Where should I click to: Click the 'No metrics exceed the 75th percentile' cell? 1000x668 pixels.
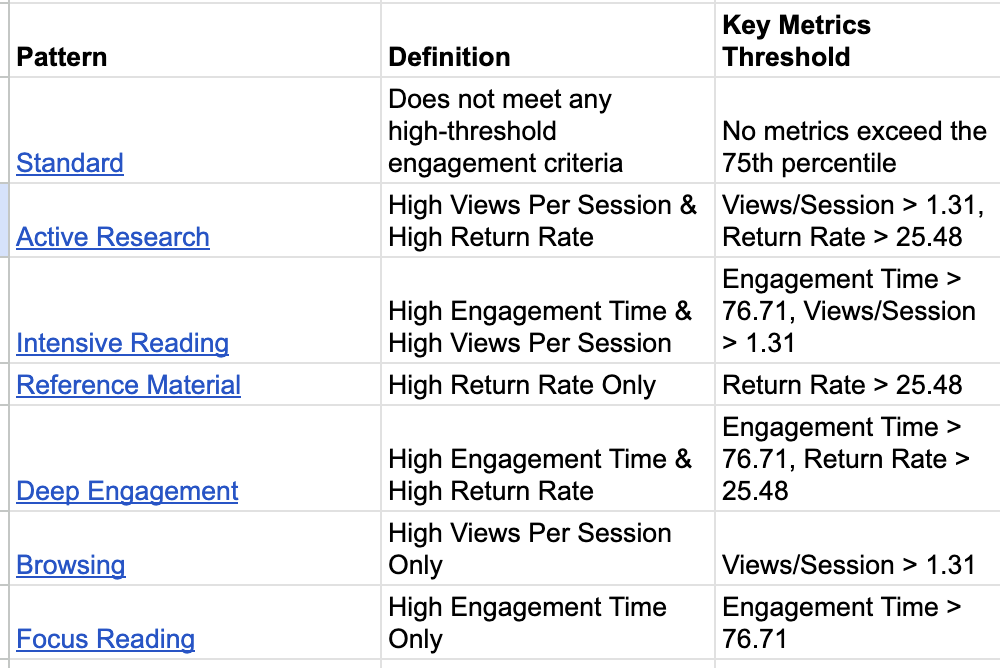(854, 147)
